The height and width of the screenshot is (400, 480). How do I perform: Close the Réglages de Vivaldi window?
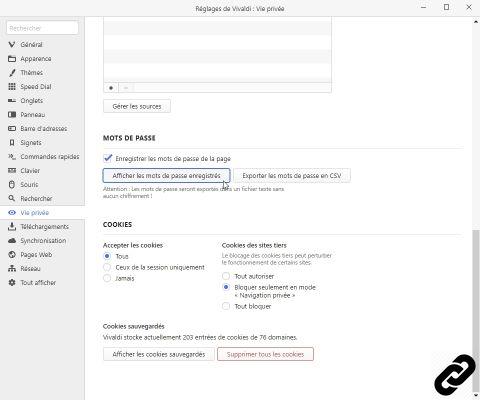click(469, 7)
